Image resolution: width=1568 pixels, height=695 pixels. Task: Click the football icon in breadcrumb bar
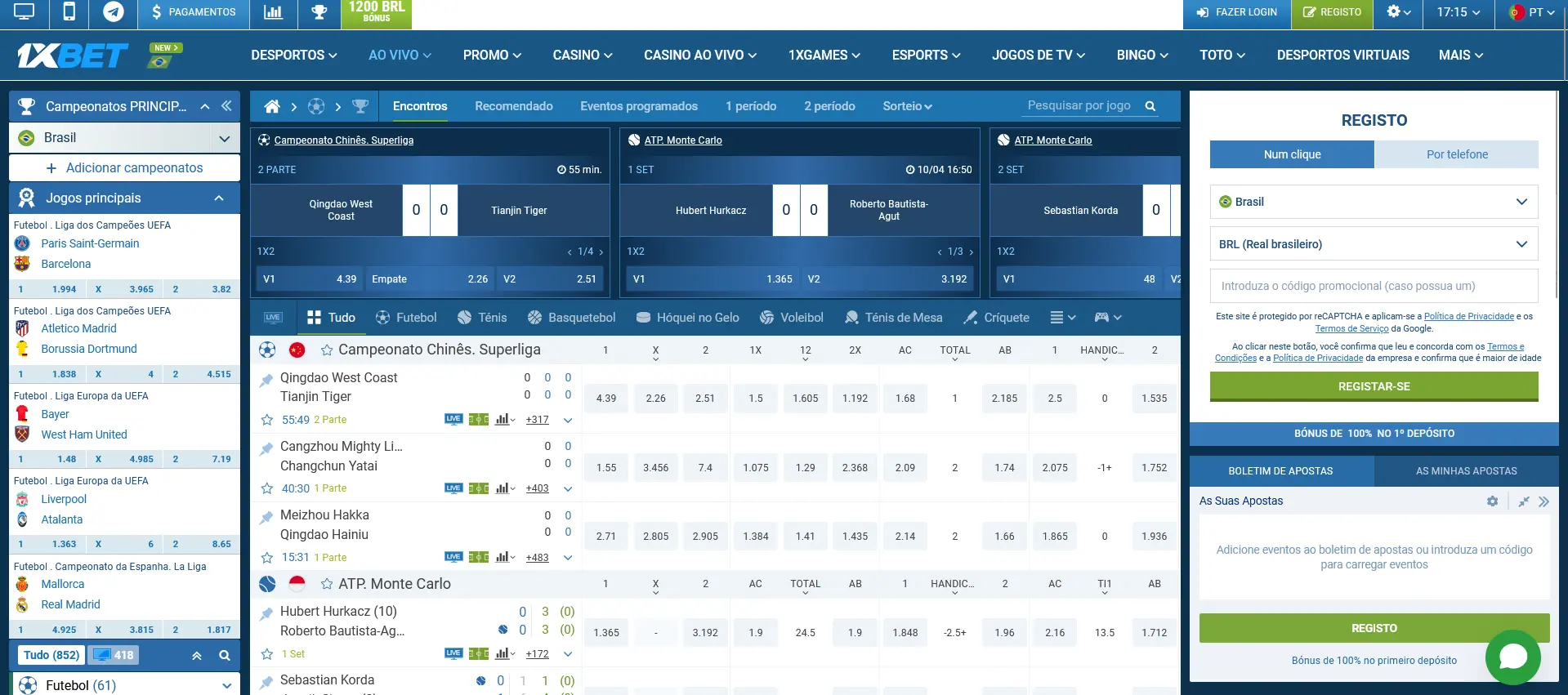pos(316,106)
